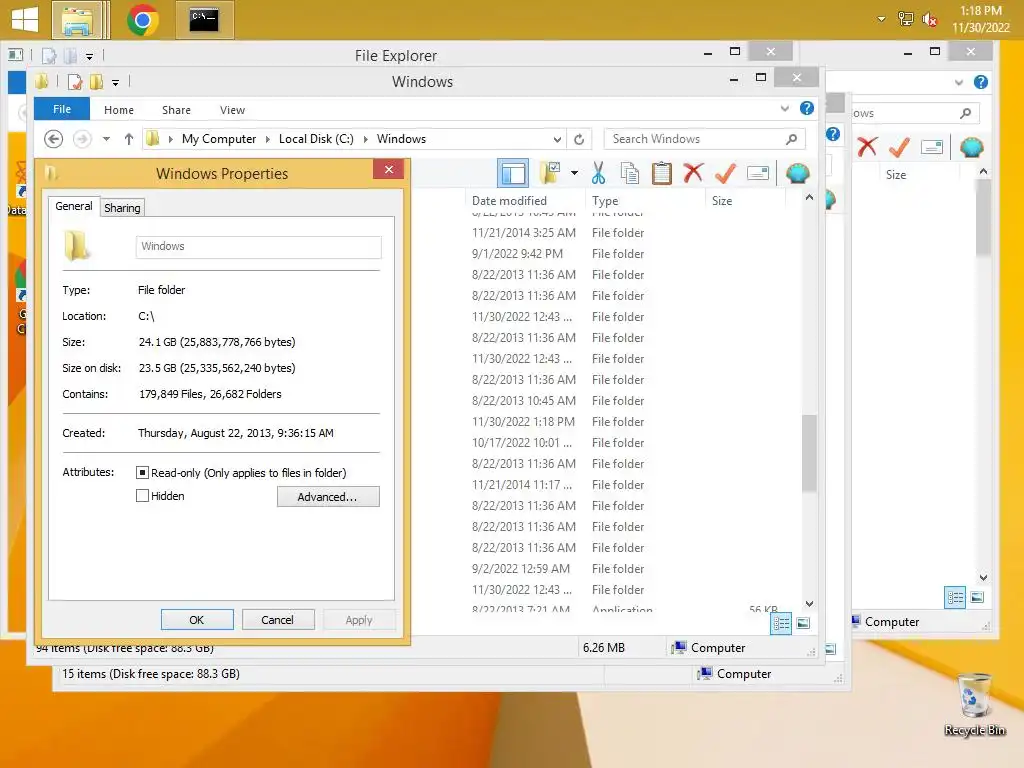Check the Hidden attribute checkbox
This screenshot has width=1024, height=768.
click(142, 496)
